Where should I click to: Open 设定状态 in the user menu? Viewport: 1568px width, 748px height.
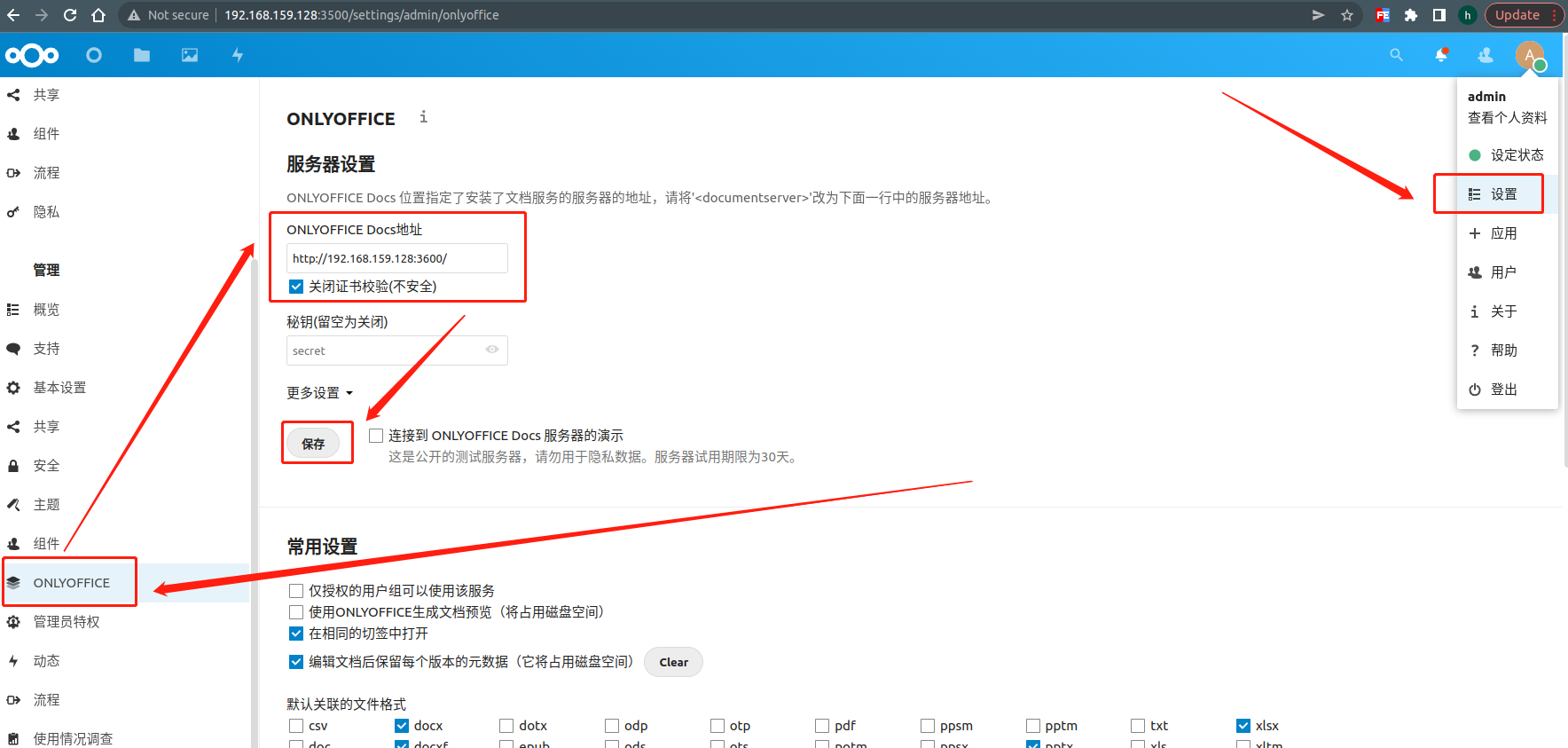coord(1507,155)
